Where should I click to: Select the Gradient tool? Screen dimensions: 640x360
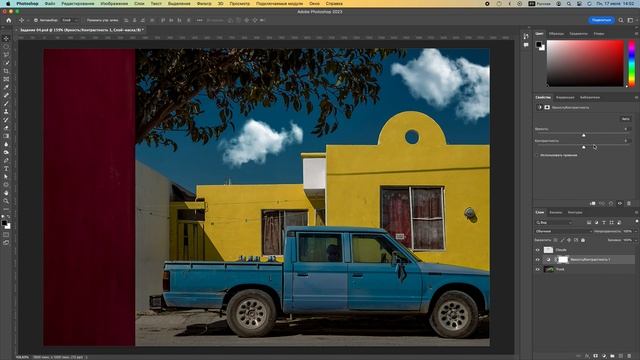(x=6, y=136)
